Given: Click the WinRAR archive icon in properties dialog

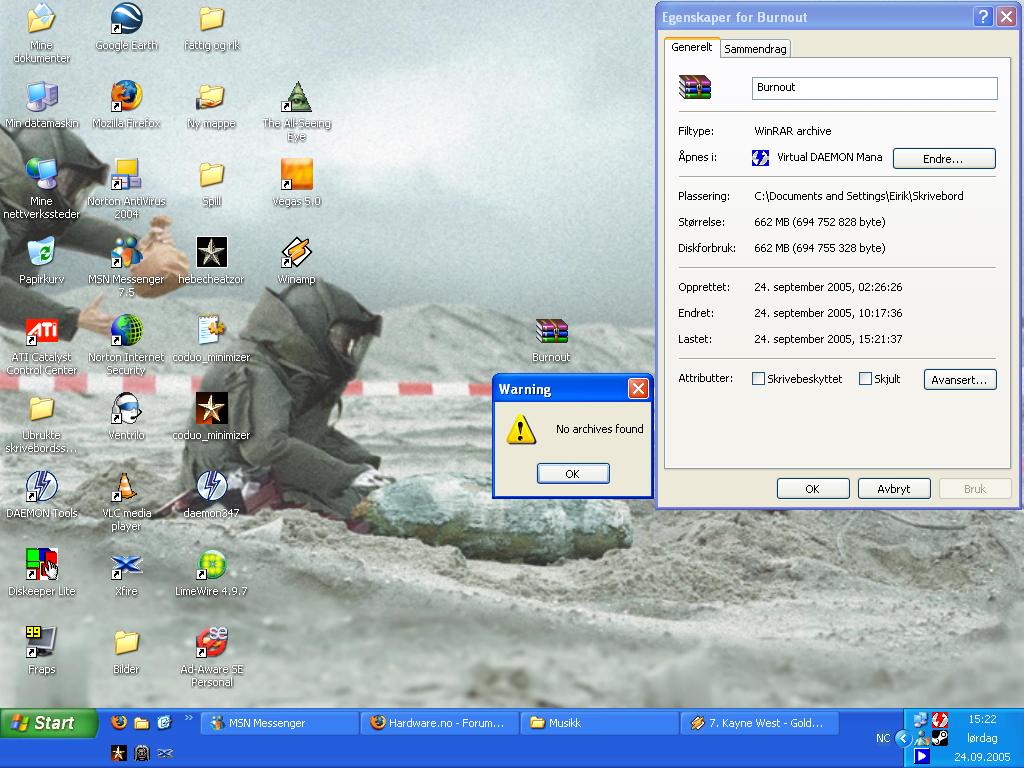Looking at the screenshot, I should 695,87.
